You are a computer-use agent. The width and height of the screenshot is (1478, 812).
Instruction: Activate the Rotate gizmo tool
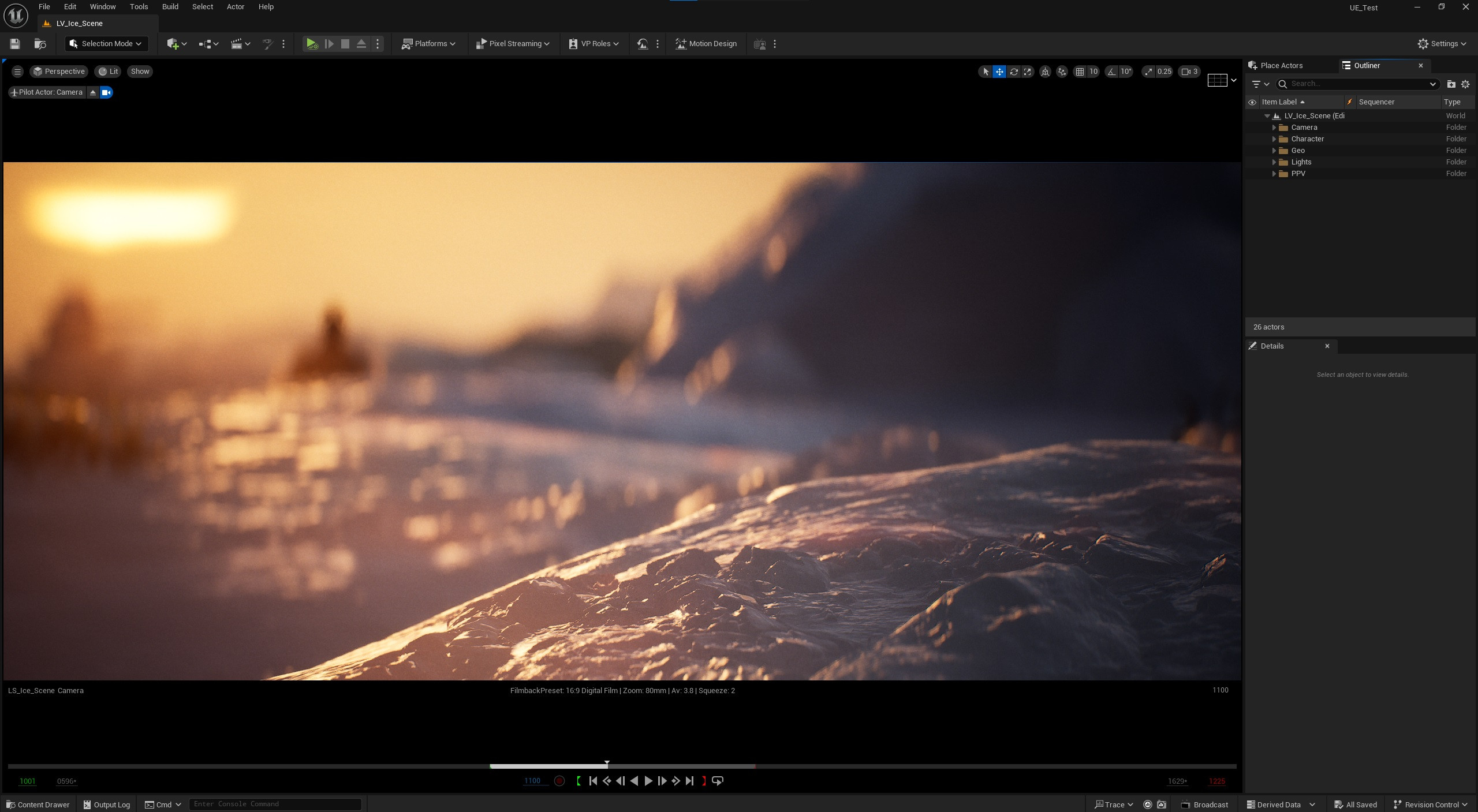click(x=1014, y=72)
